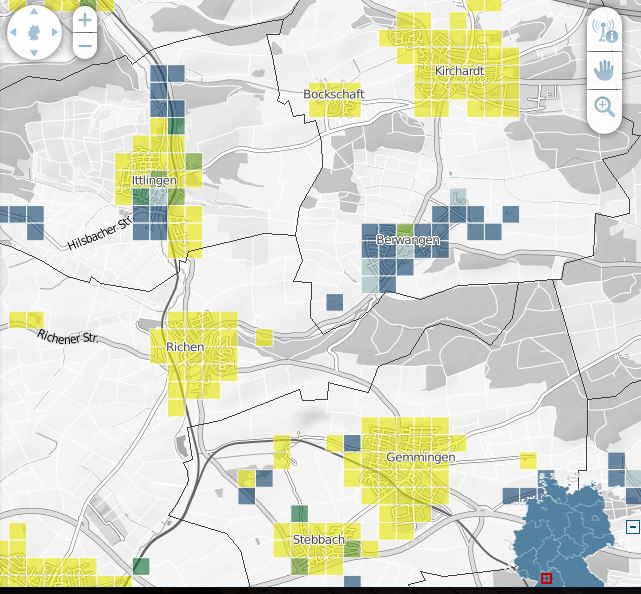
Task: Click the Richen place name
Action: coord(185,347)
